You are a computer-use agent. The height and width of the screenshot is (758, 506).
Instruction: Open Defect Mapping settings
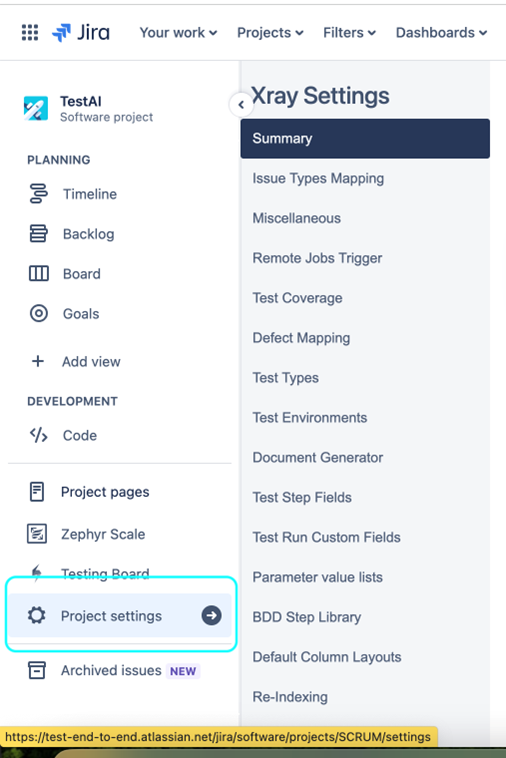pyautogui.click(x=301, y=338)
